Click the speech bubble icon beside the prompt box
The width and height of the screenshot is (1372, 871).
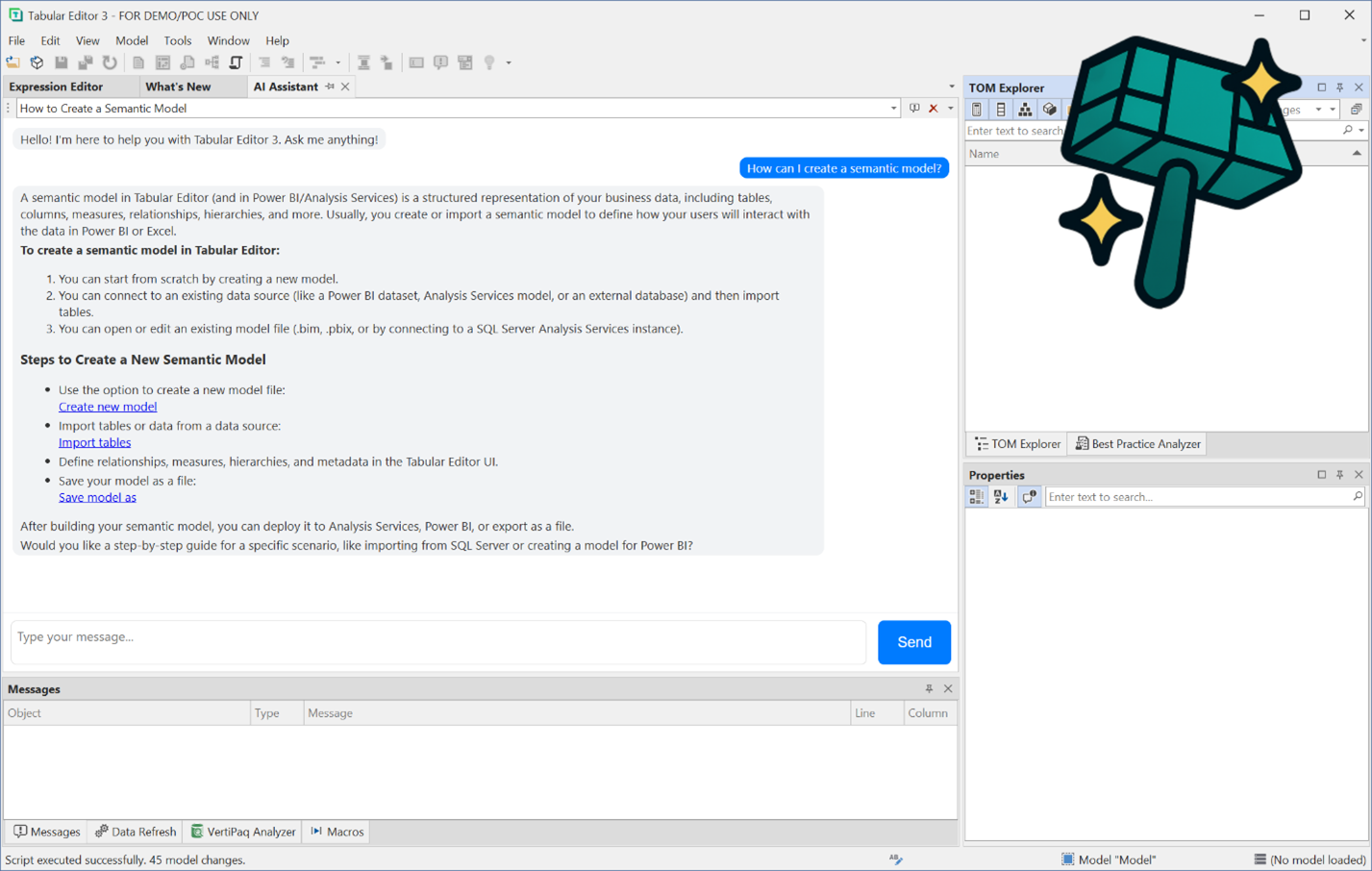coord(913,108)
